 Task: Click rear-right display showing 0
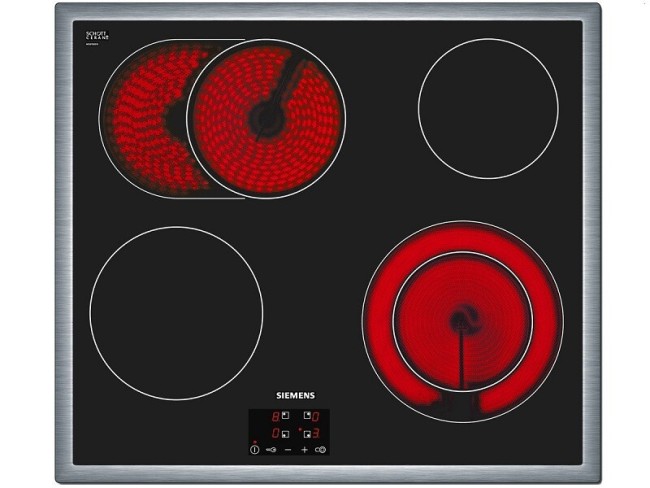pyautogui.click(x=316, y=417)
